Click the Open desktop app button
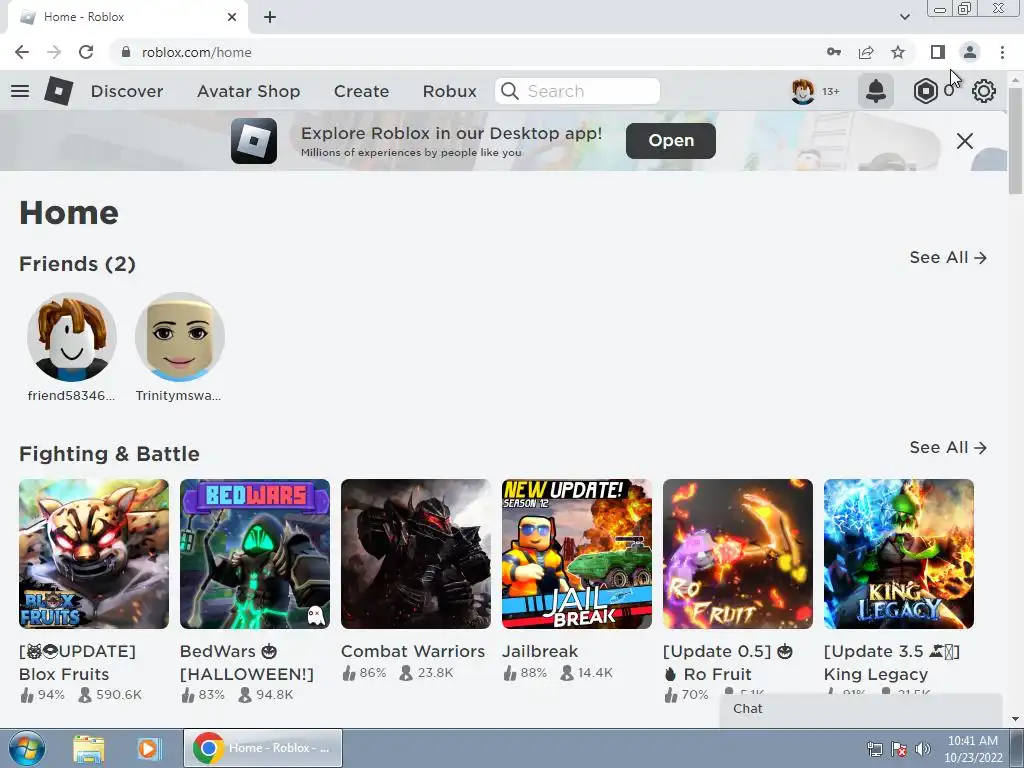Viewport: 1024px width, 768px height. (671, 140)
